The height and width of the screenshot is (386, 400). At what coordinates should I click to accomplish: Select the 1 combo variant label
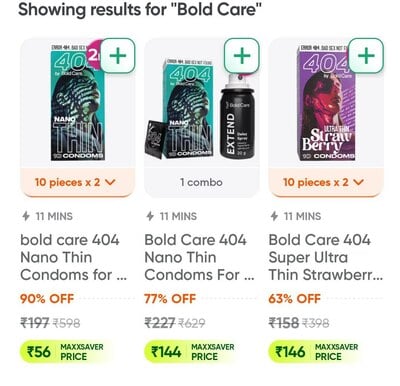coord(201,182)
